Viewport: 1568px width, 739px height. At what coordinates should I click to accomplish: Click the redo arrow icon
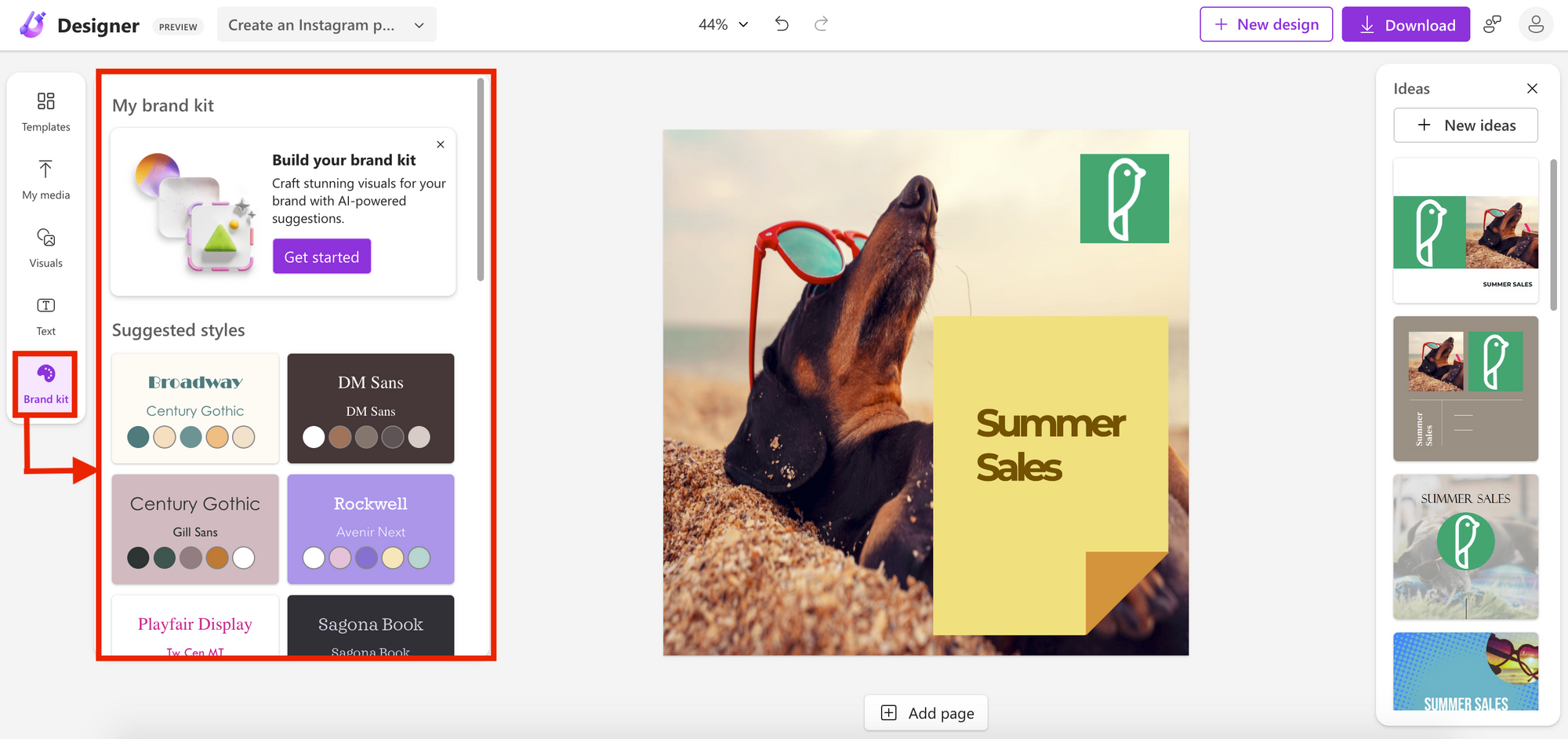coord(821,24)
